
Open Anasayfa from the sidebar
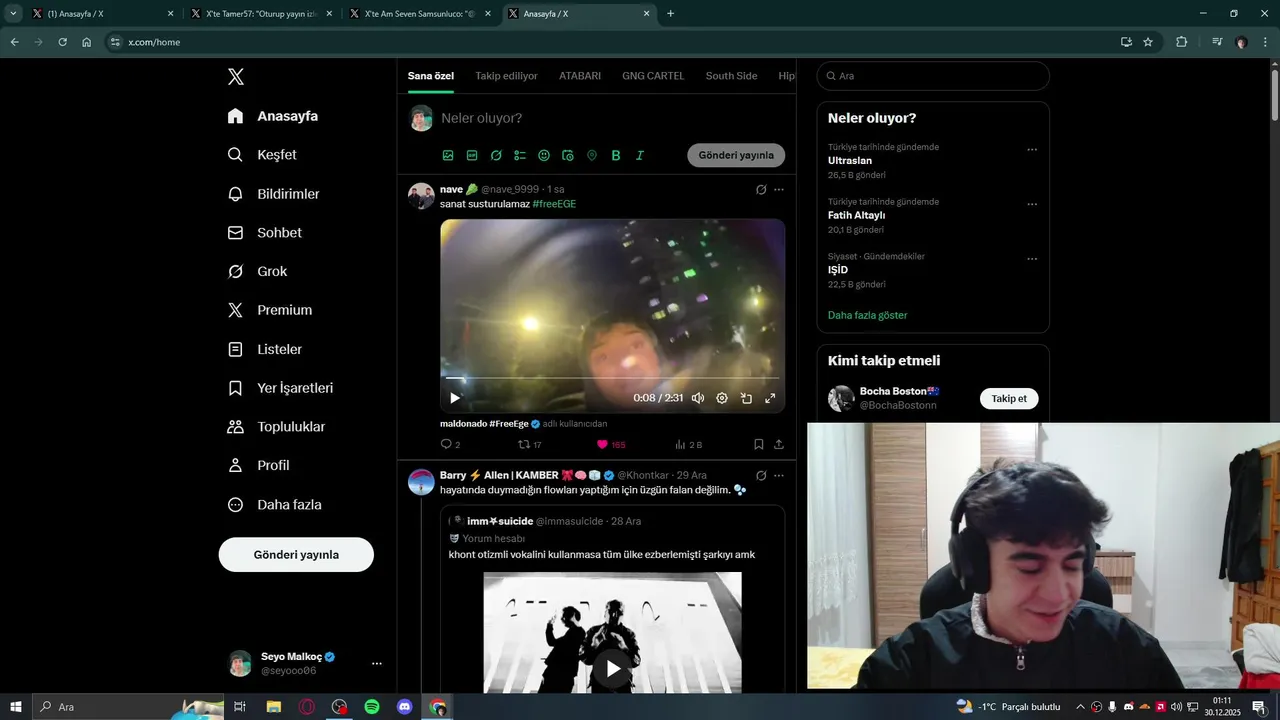(x=273, y=116)
